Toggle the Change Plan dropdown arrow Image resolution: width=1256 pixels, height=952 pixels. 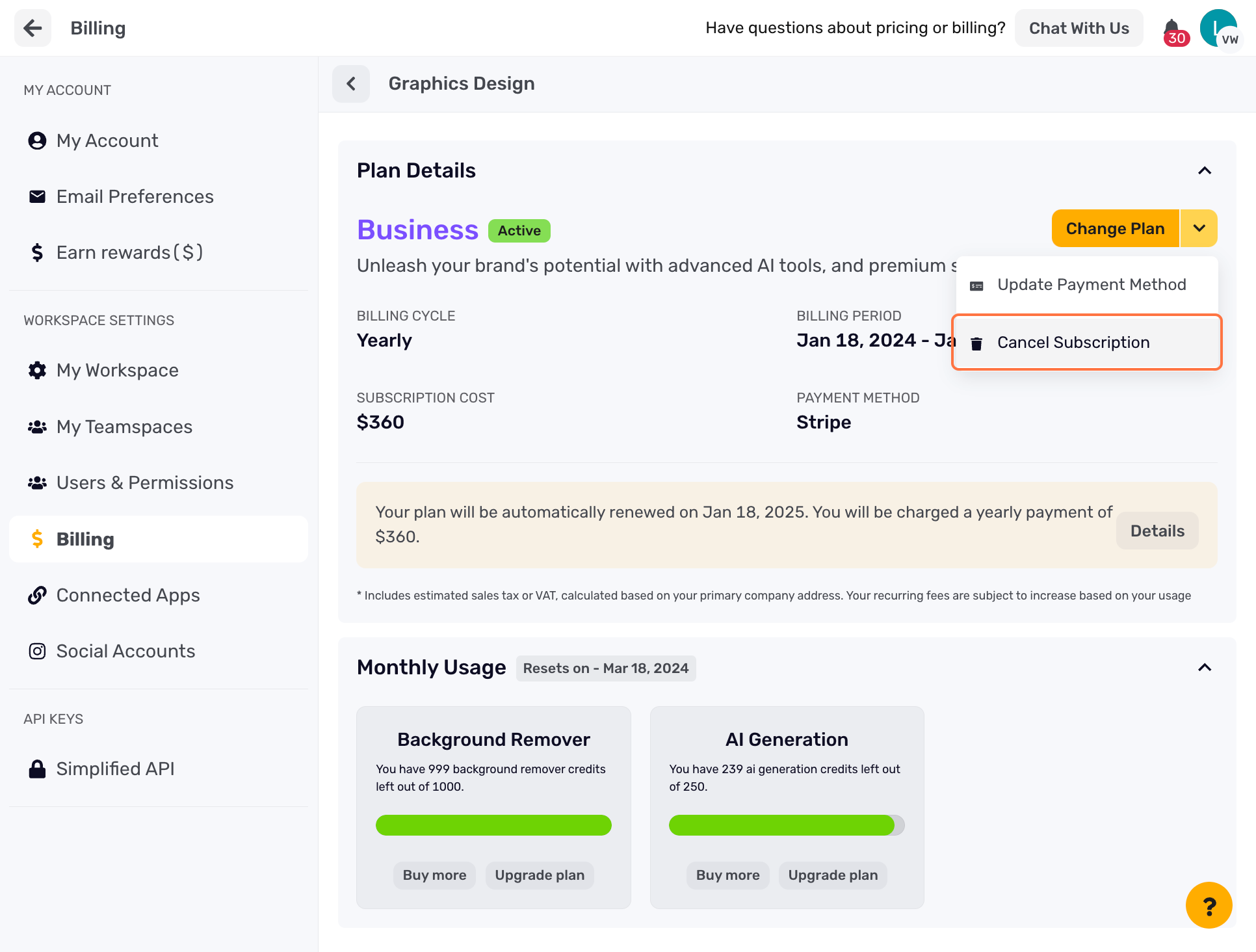pos(1199,228)
